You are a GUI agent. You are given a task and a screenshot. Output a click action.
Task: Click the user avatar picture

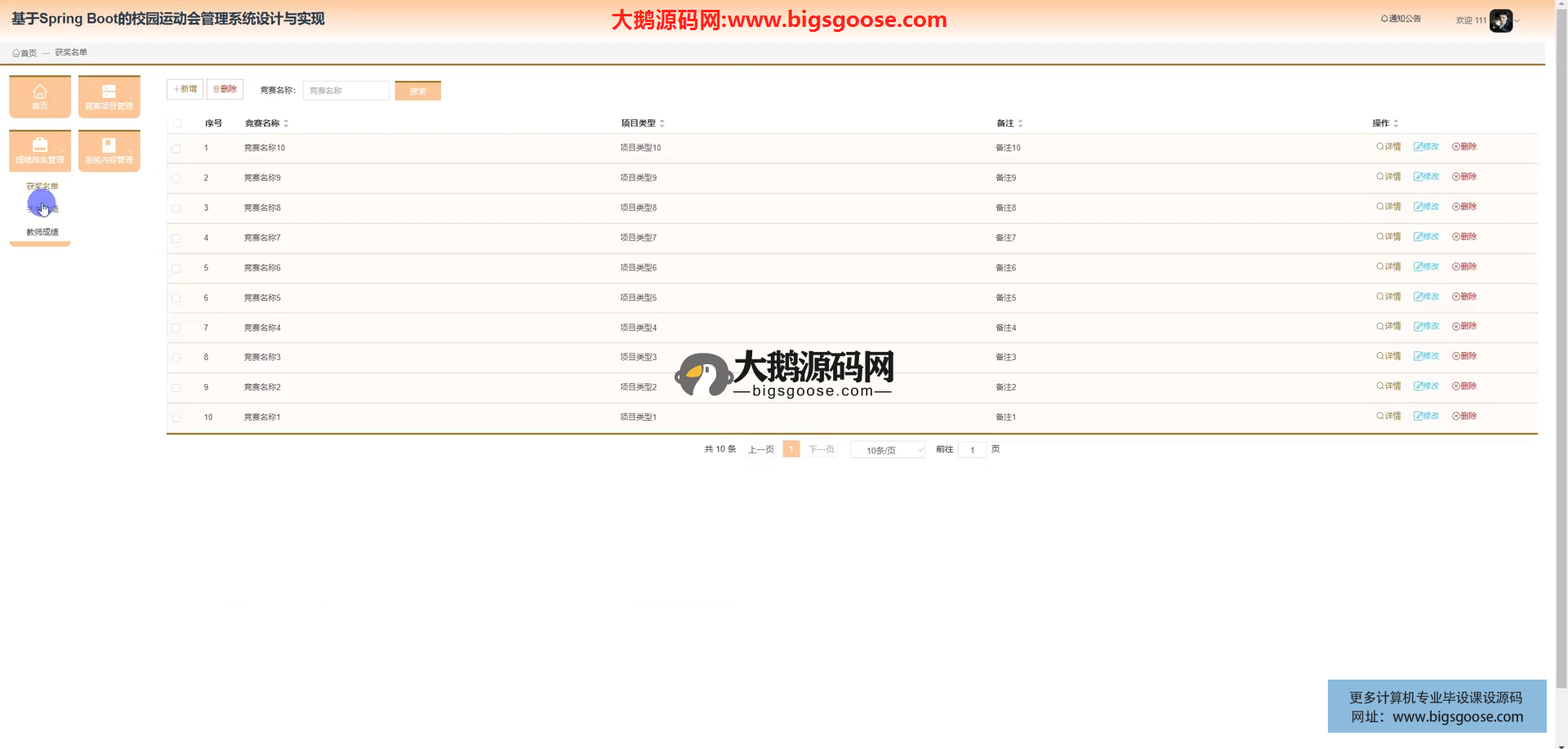click(1500, 20)
